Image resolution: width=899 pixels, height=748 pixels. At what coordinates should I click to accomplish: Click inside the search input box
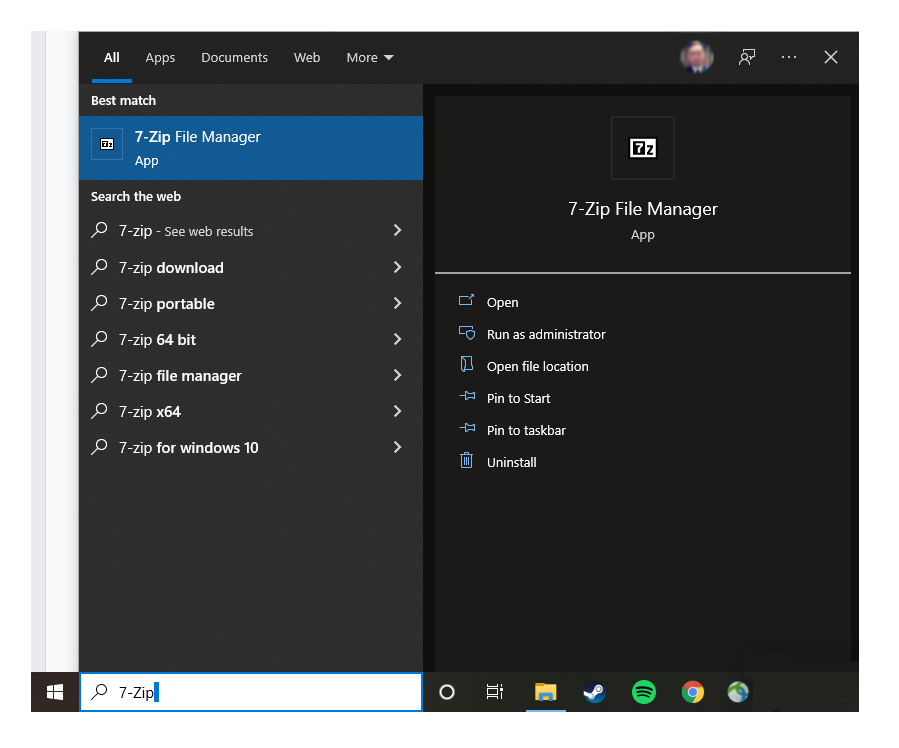[250, 691]
